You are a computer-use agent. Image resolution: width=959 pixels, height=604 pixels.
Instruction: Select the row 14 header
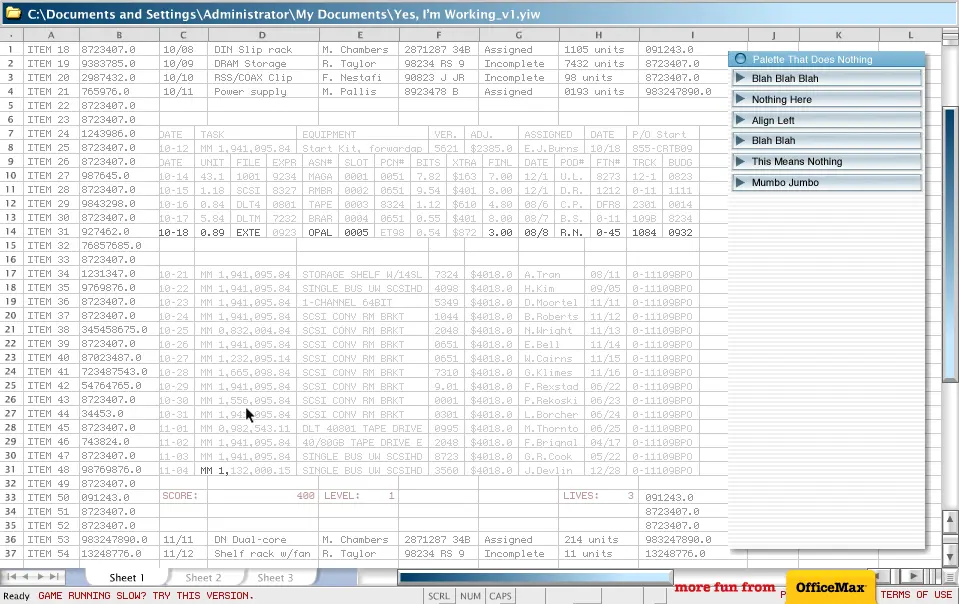click(x=11, y=232)
